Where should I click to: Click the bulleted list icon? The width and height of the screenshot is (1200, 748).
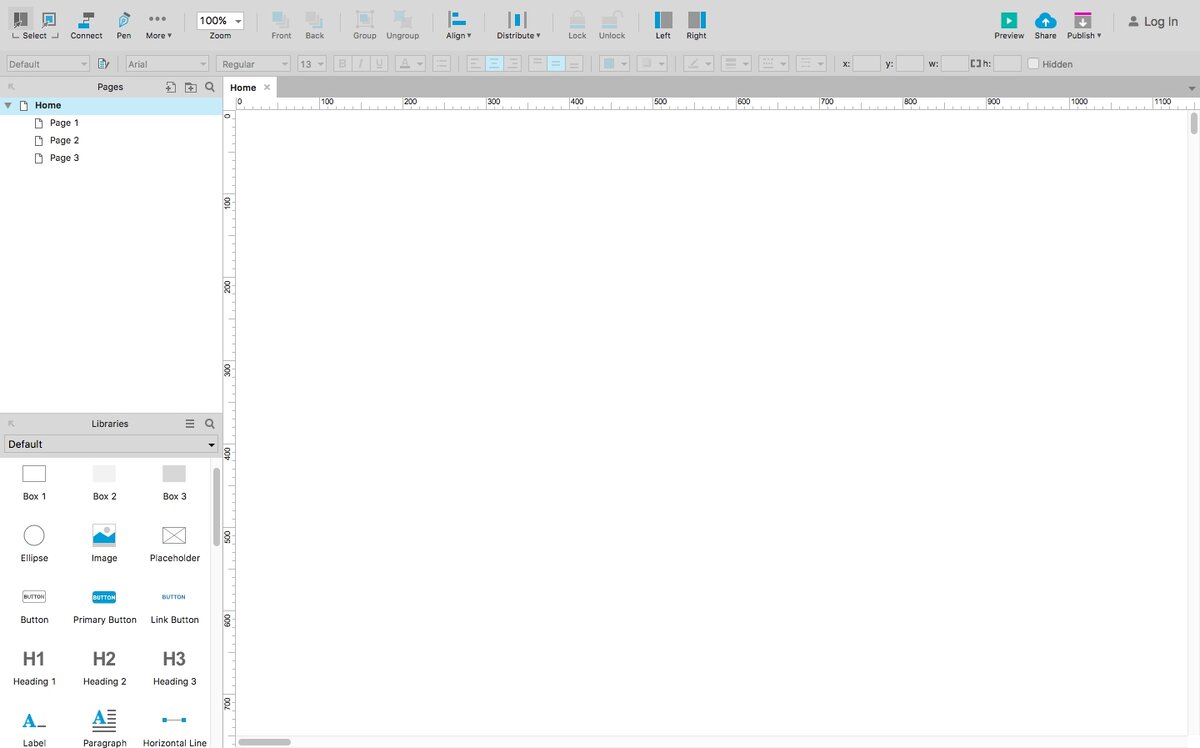(x=441, y=64)
